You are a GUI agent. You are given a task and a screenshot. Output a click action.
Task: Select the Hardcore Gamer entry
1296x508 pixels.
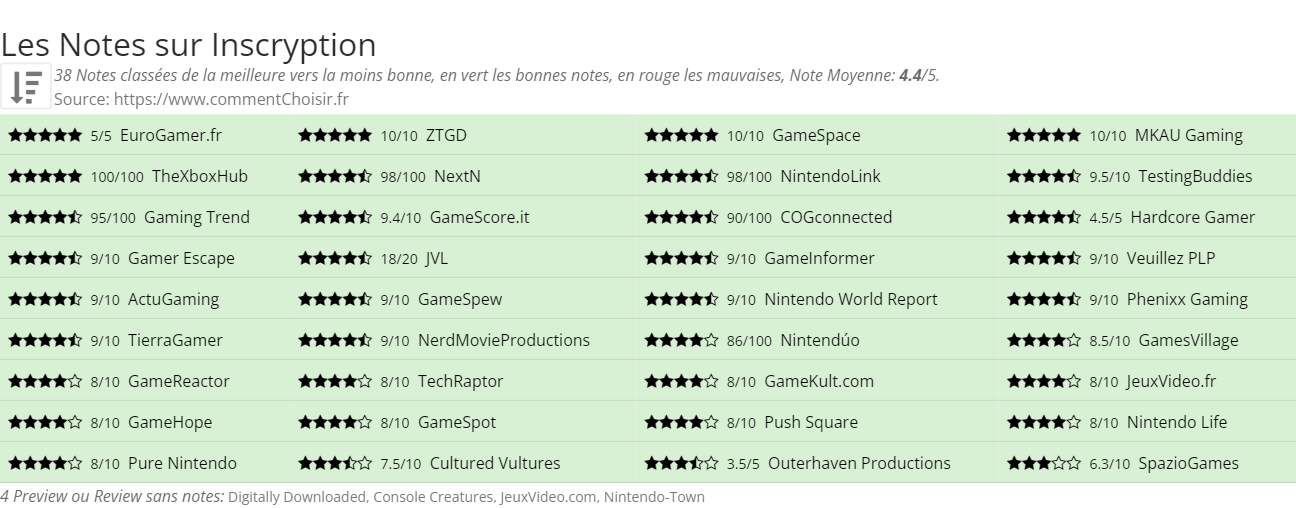[1193, 217]
